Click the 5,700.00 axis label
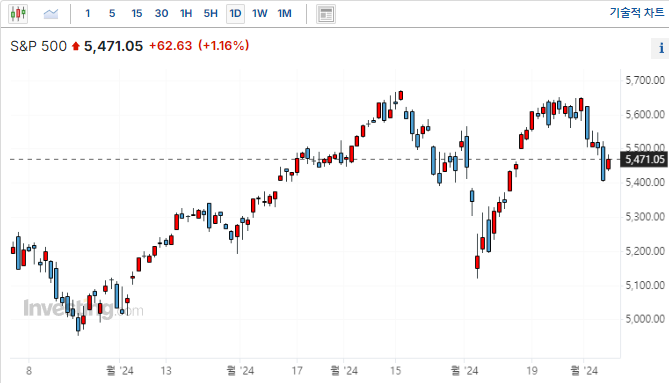 coord(645,80)
